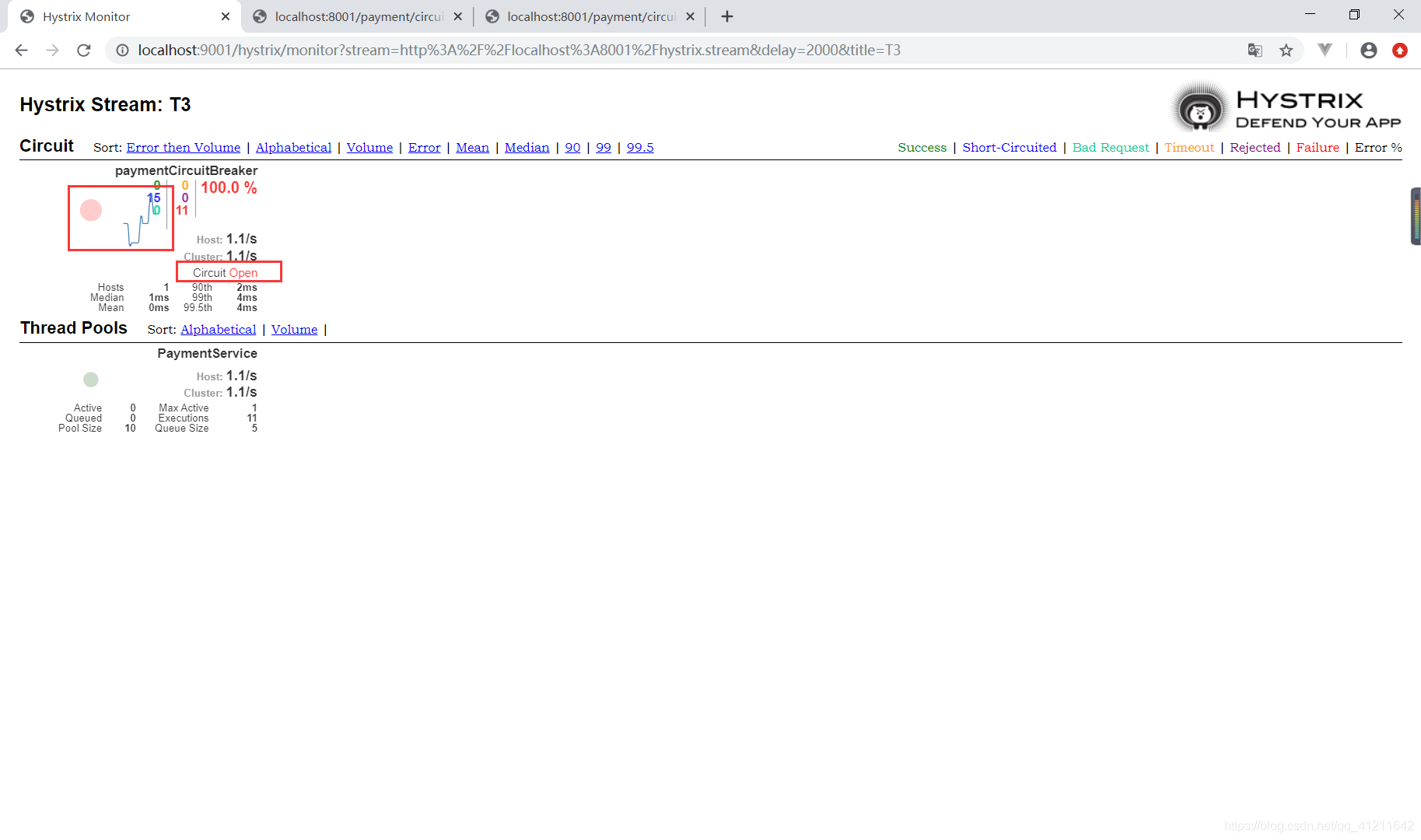Open the Chrome profile avatar
Image resolution: width=1421 pixels, height=840 pixels.
tap(1369, 51)
